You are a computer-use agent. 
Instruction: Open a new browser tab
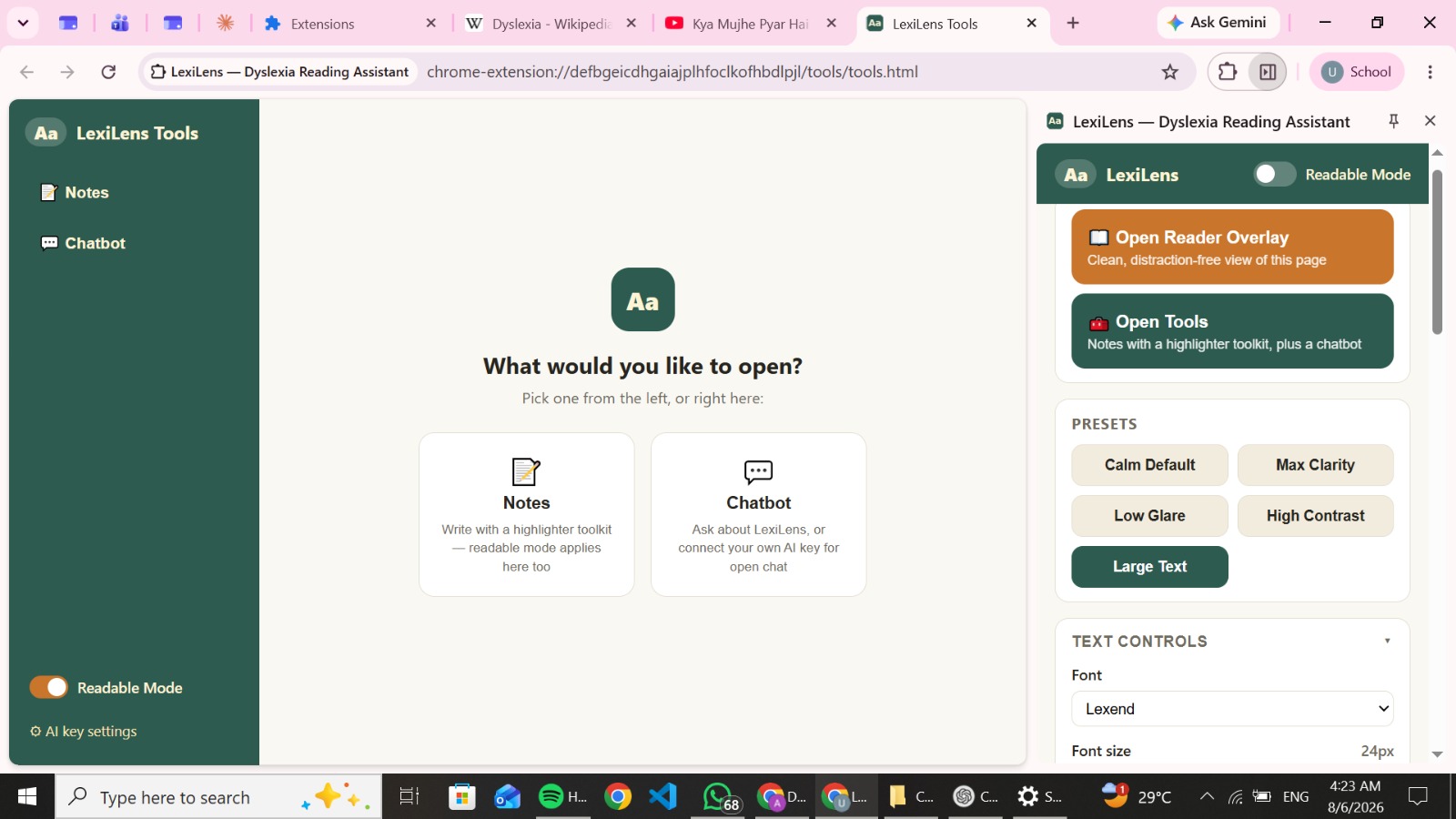pyautogui.click(x=1073, y=24)
